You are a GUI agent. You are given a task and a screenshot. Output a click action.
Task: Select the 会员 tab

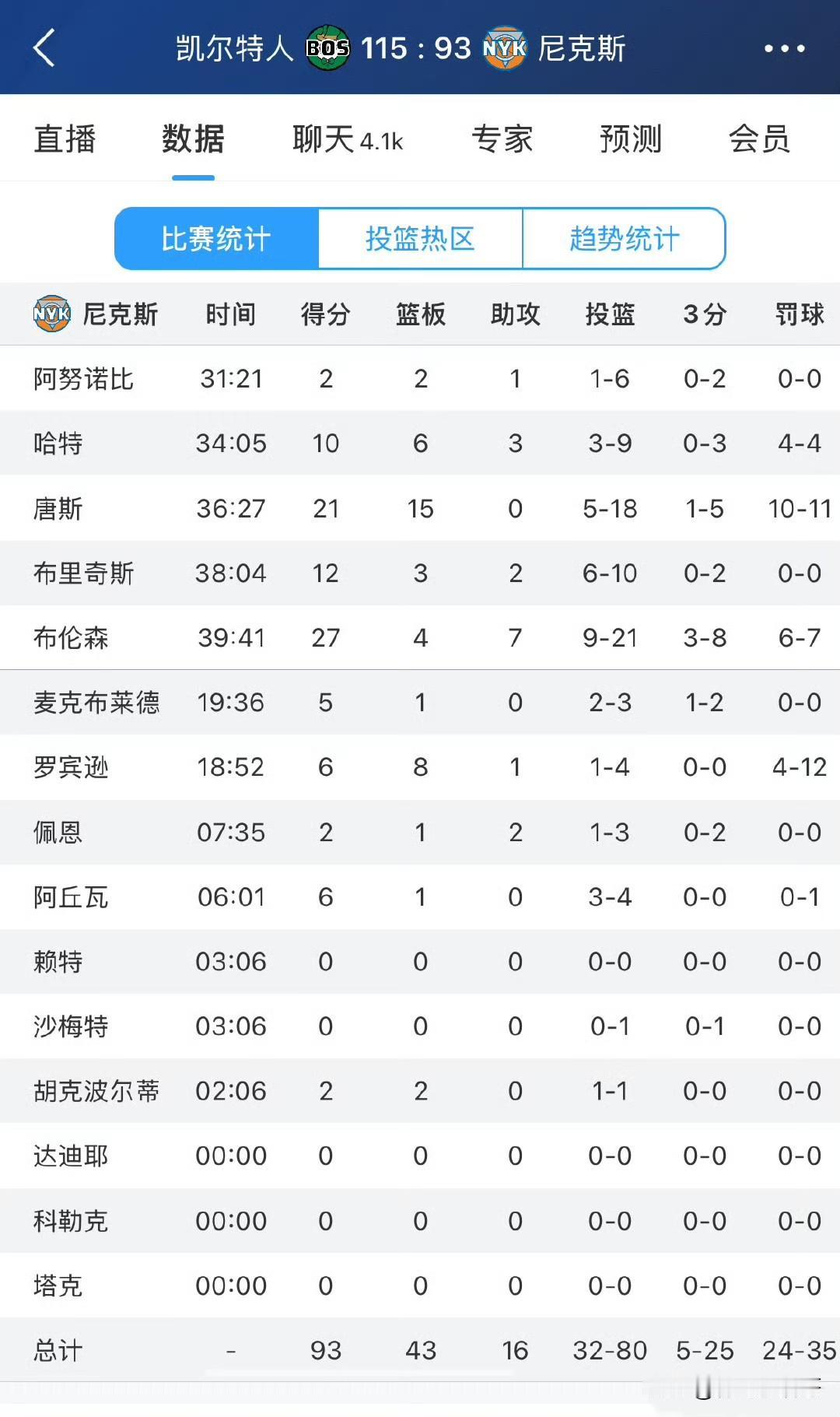pos(759,139)
